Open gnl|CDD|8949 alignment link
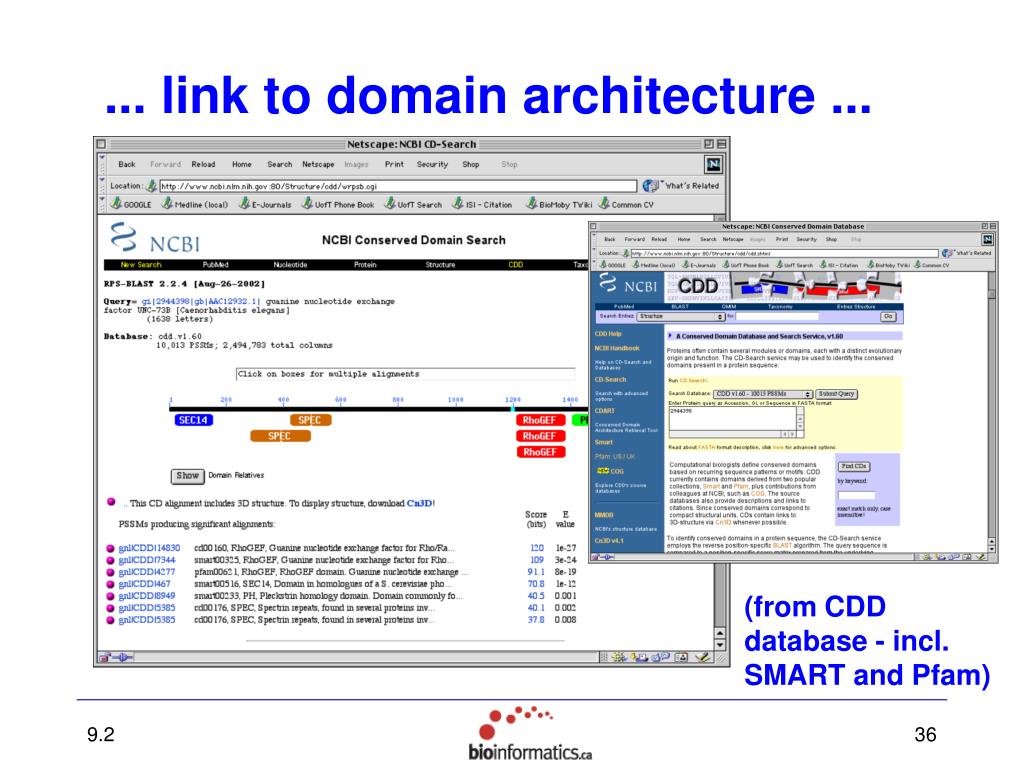This screenshot has height=768, width=1024. tap(147, 596)
